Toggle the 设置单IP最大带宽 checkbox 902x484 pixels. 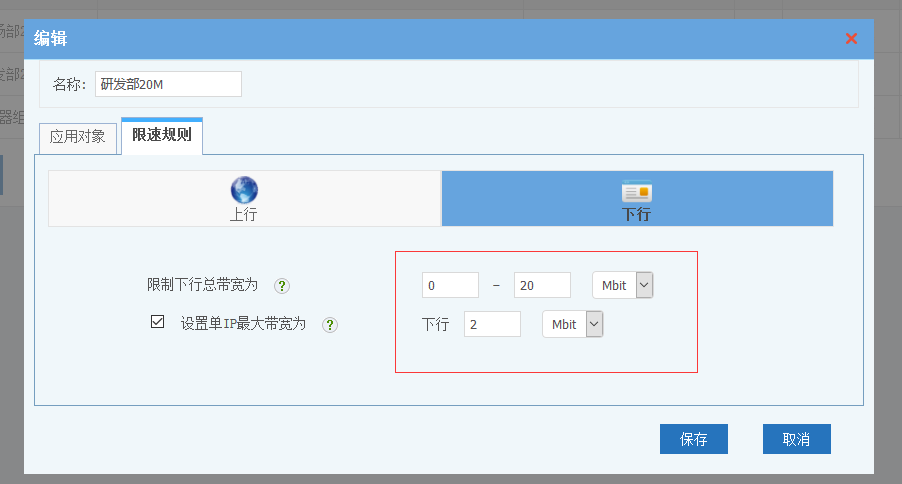click(157, 323)
